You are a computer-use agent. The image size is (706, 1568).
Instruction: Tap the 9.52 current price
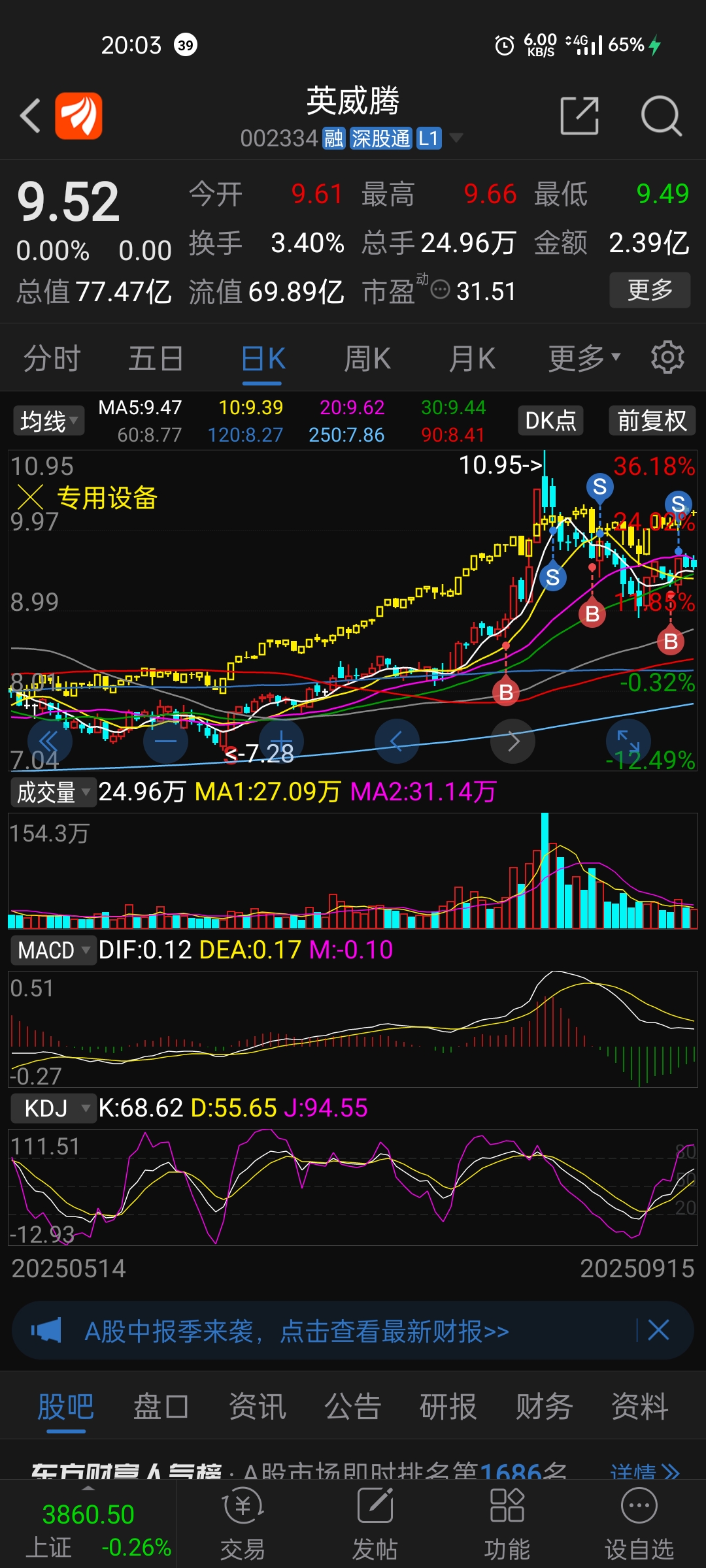click(69, 202)
